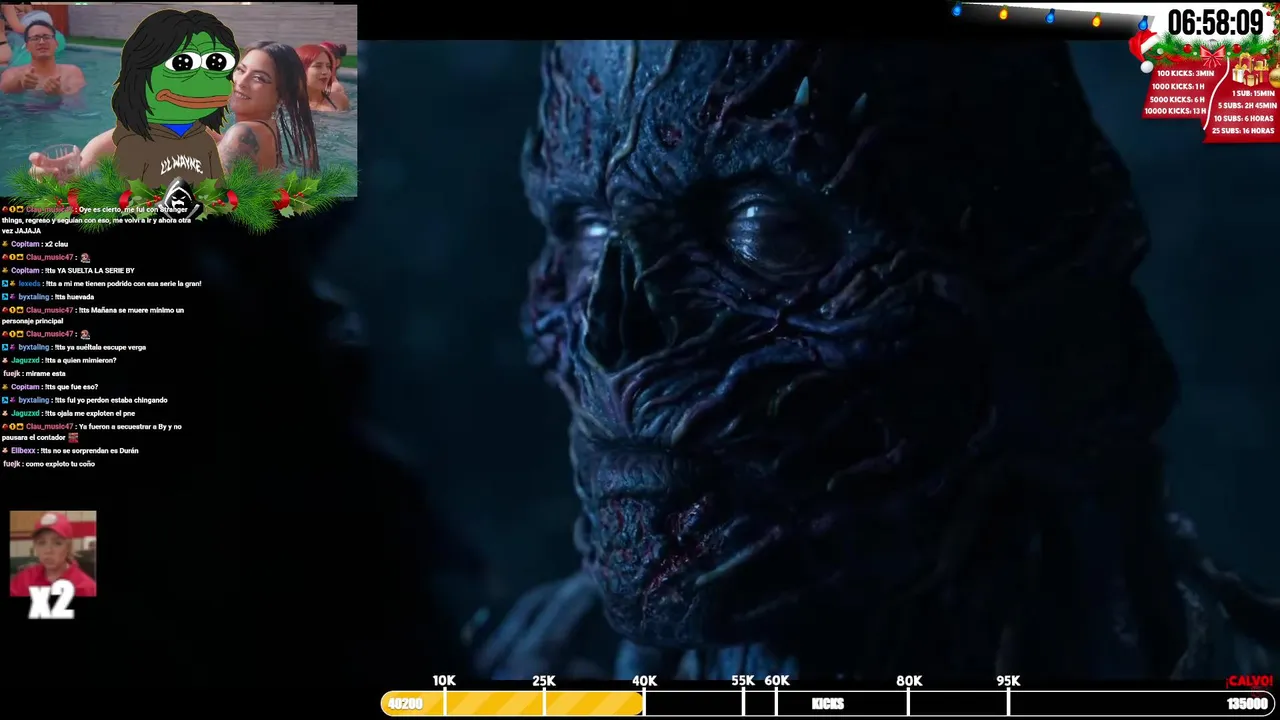Click username lexeda in chat
The width and height of the screenshot is (1280, 720).
click(29, 284)
